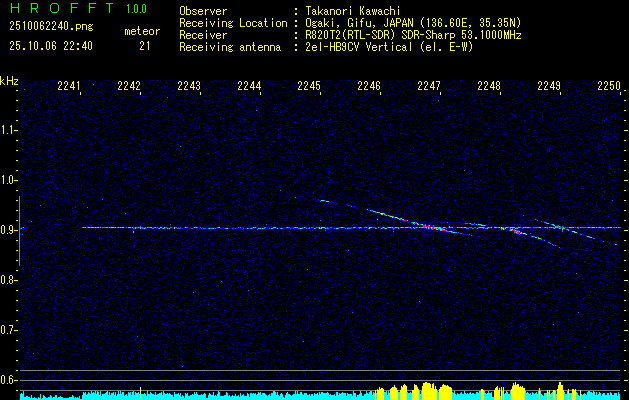Click the yellow signal peaks below 2247
Image resolution: width=629 pixels, height=400 pixels.
pyautogui.click(x=428, y=390)
